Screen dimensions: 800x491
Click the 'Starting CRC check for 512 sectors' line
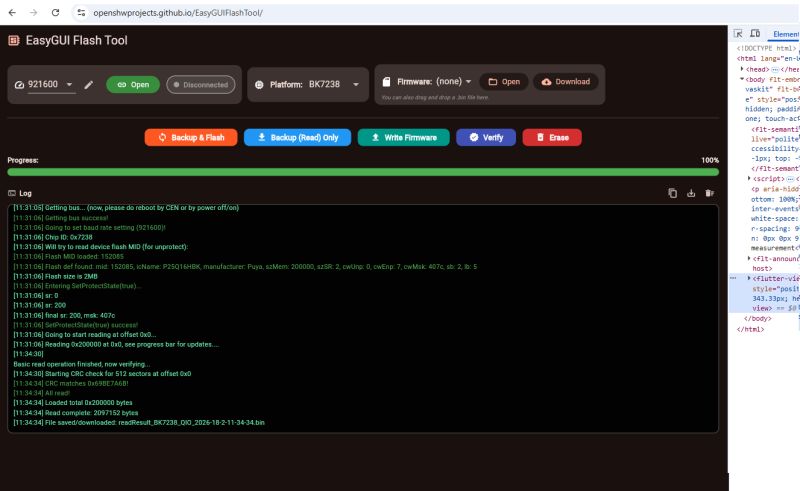point(102,374)
